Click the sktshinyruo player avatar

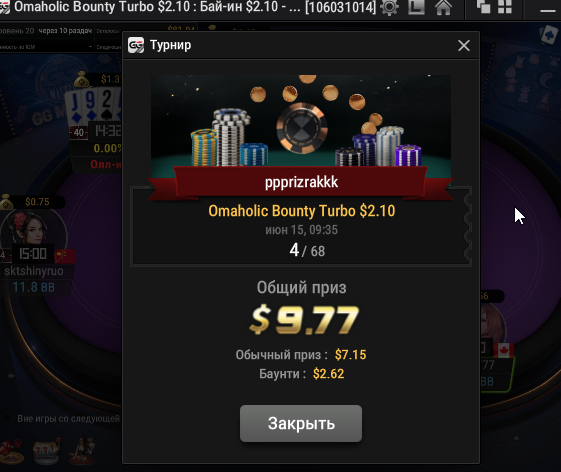click(x=33, y=230)
